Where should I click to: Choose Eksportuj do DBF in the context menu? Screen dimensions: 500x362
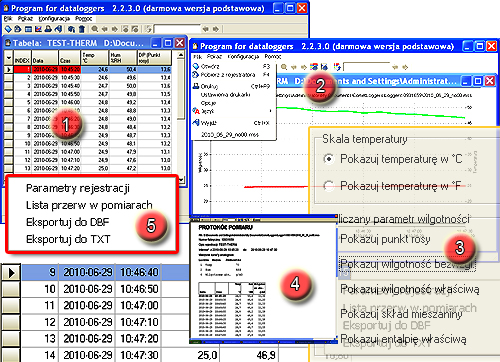point(68,222)
